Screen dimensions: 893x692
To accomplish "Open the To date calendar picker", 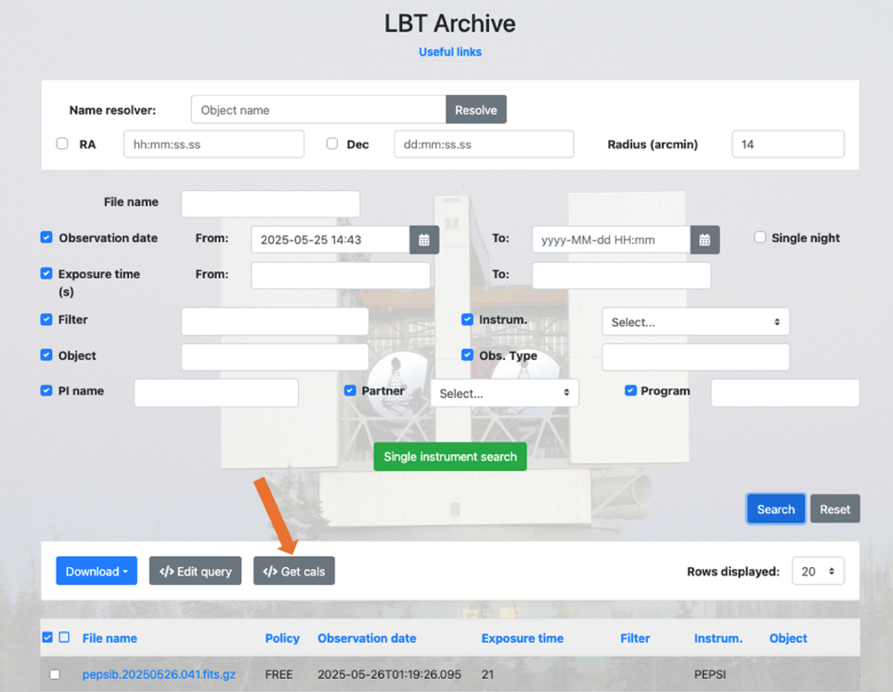I will coord(705,240).
